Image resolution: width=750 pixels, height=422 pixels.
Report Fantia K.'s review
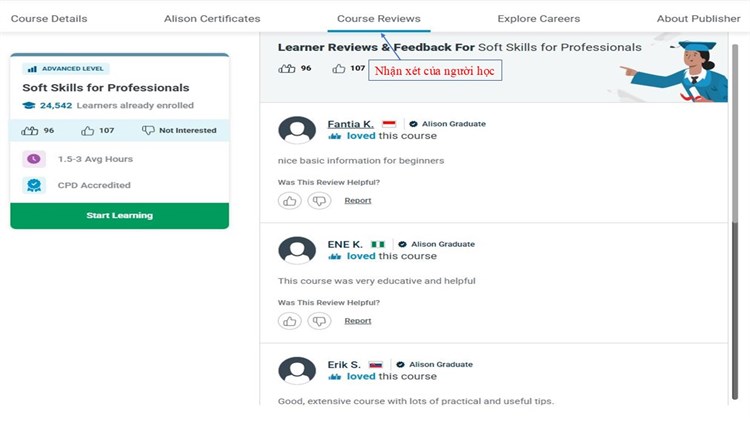tap(358, 200)
